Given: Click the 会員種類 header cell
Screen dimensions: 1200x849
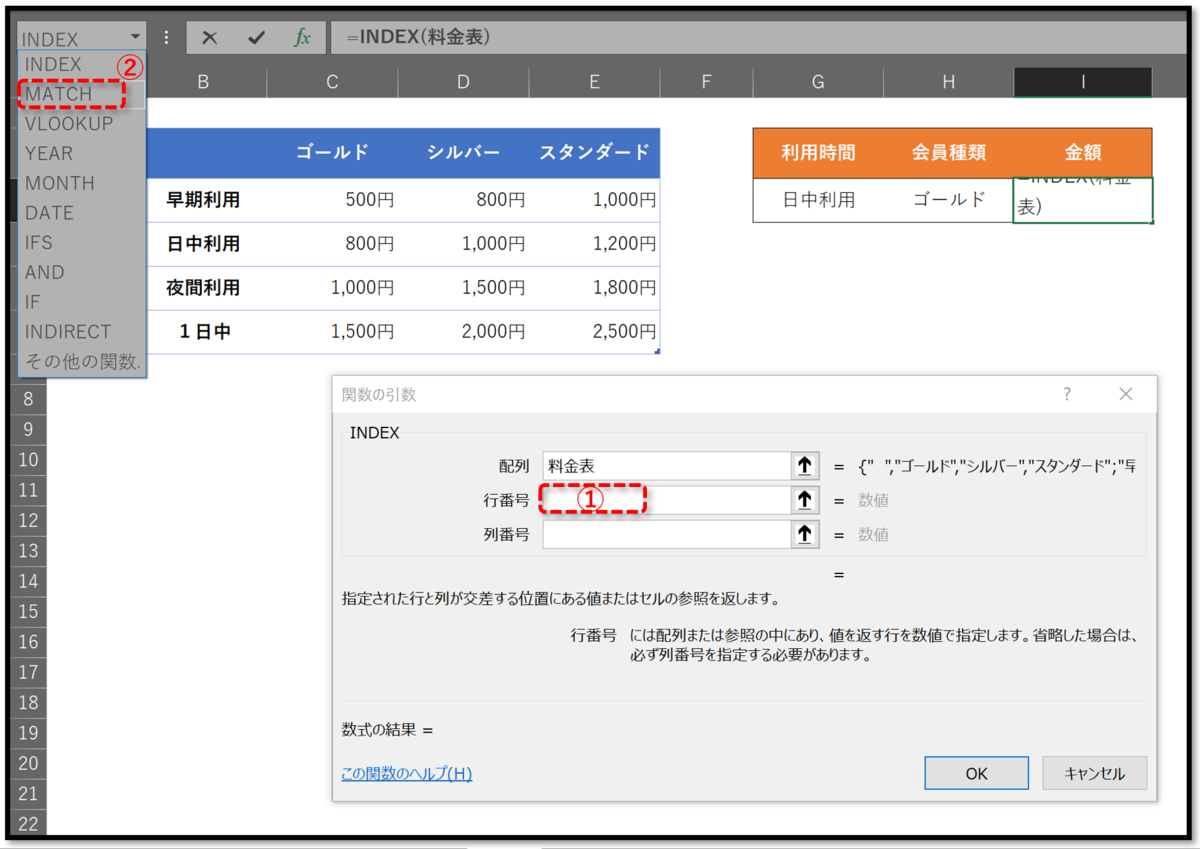Looking at the screenshot, I should point(948,153).
